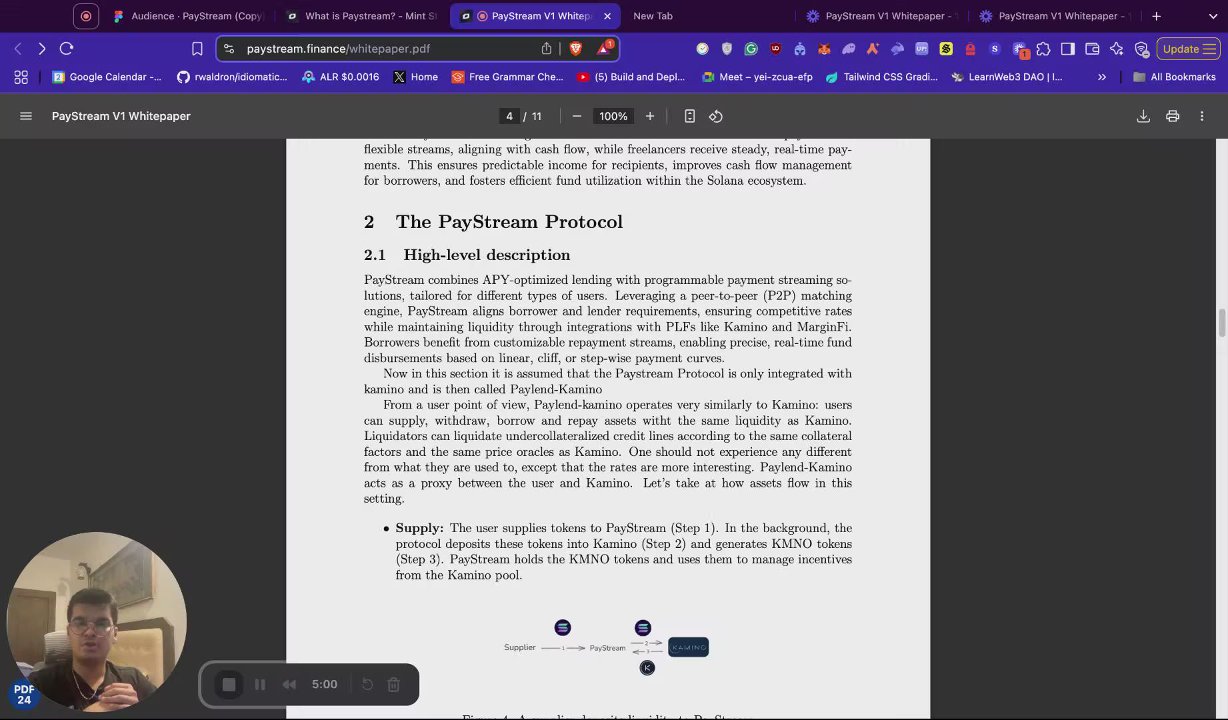Bookmark this page
The height and width of the screenshot is (720, 1228).
pos(197,48)
